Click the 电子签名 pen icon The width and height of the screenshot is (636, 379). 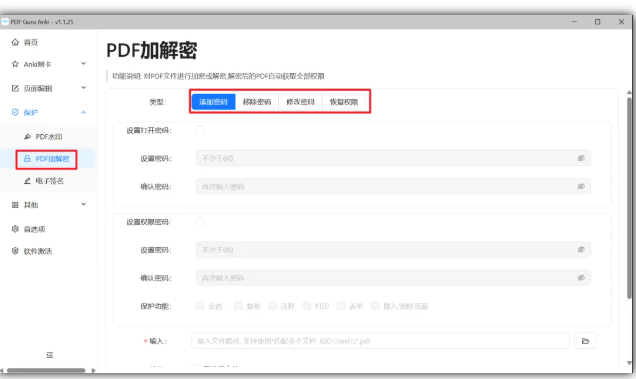tap(27, 181)
